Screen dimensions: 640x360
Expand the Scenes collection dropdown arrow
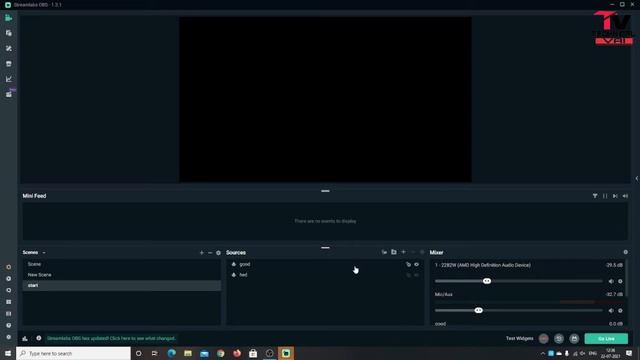[44, 253]
